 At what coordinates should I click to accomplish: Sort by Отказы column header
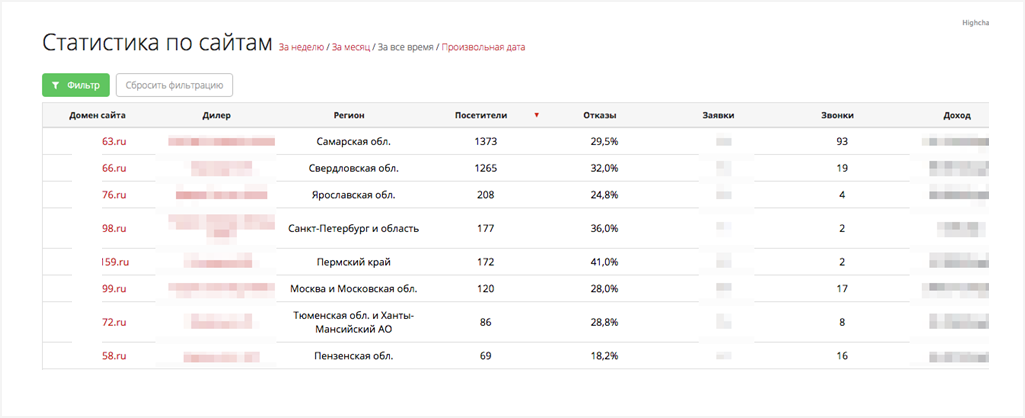(600, 116)
